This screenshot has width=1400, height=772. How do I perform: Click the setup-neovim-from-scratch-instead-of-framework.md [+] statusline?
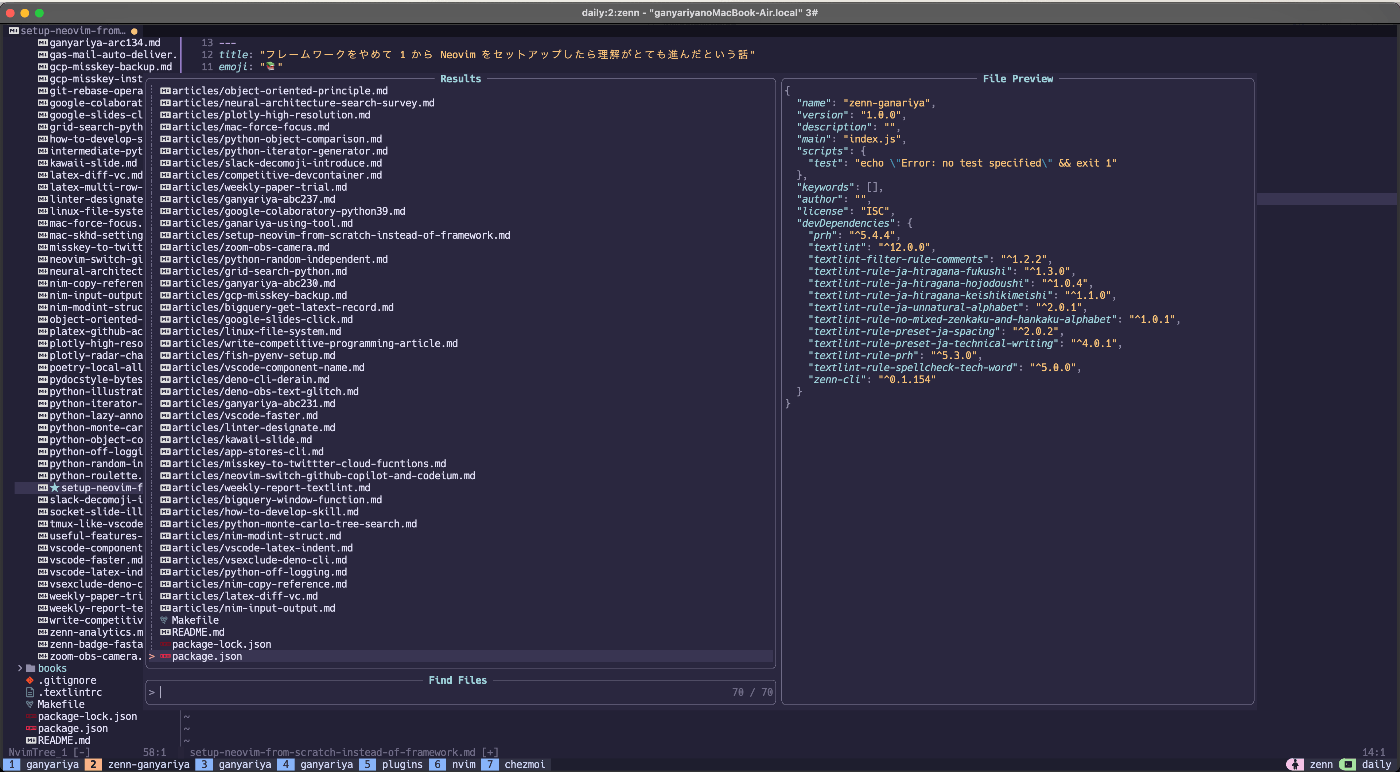point(344,752)
